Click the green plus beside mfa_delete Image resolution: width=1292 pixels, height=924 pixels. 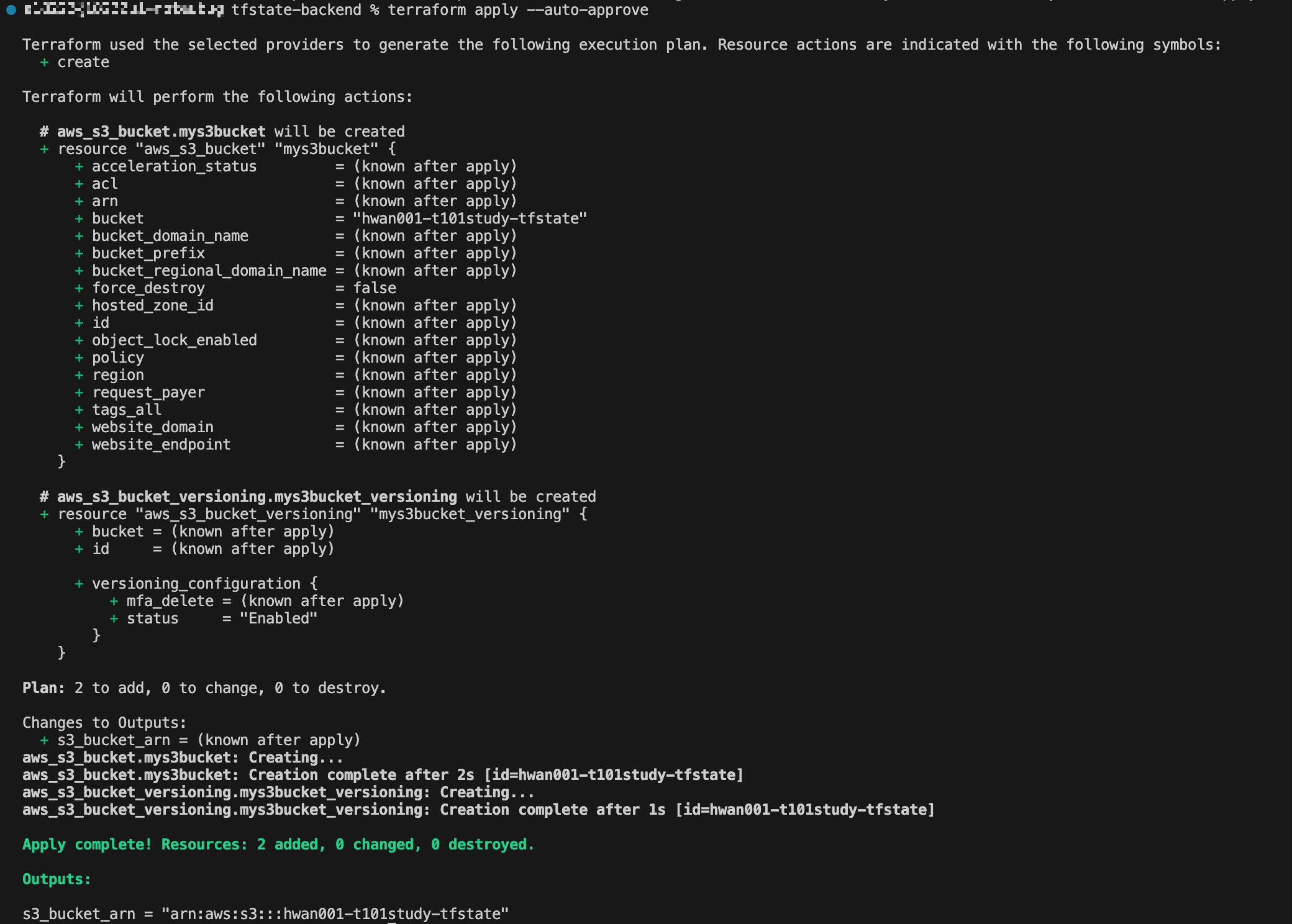click(114, 601)
